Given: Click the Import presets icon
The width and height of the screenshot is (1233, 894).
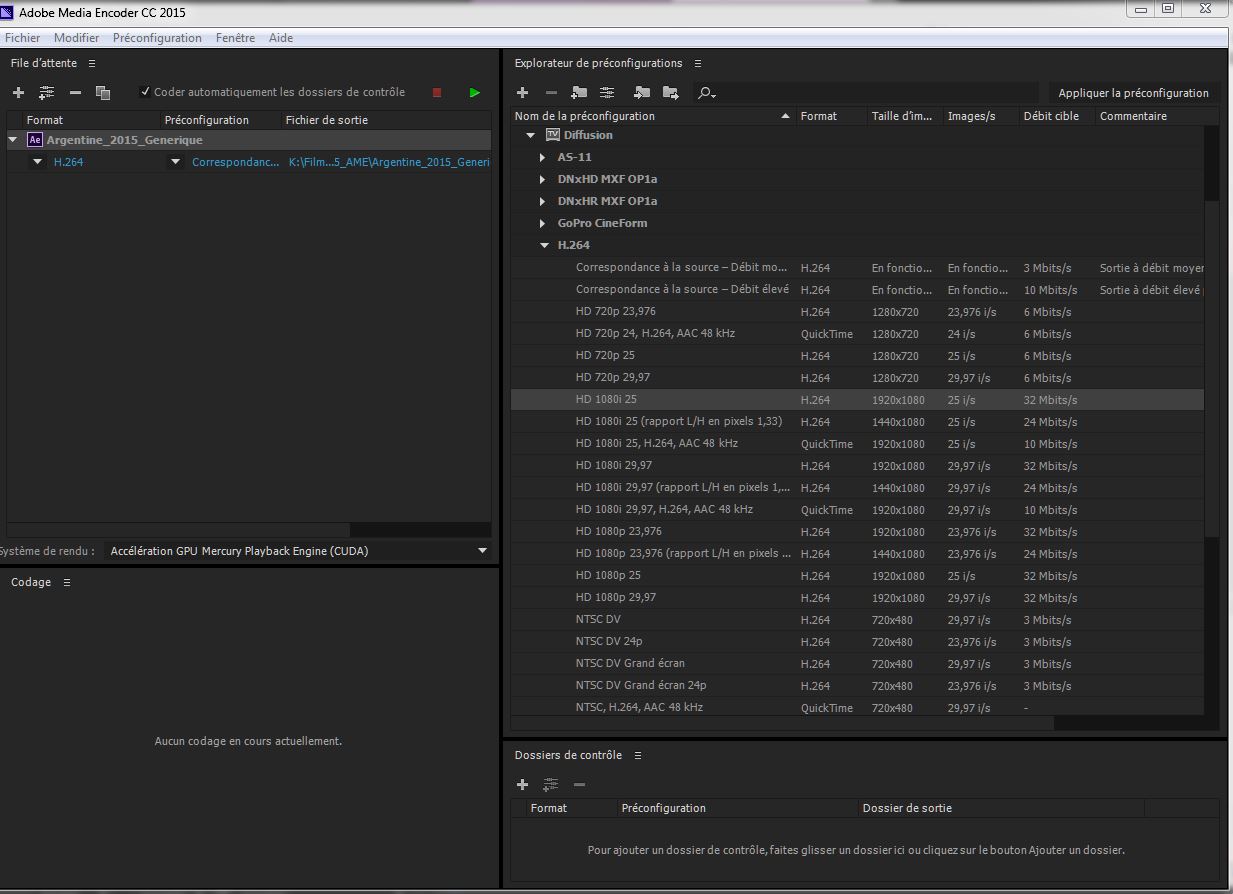Looking at the screenshot, I should pyautogui.click(x=642, y=93).
